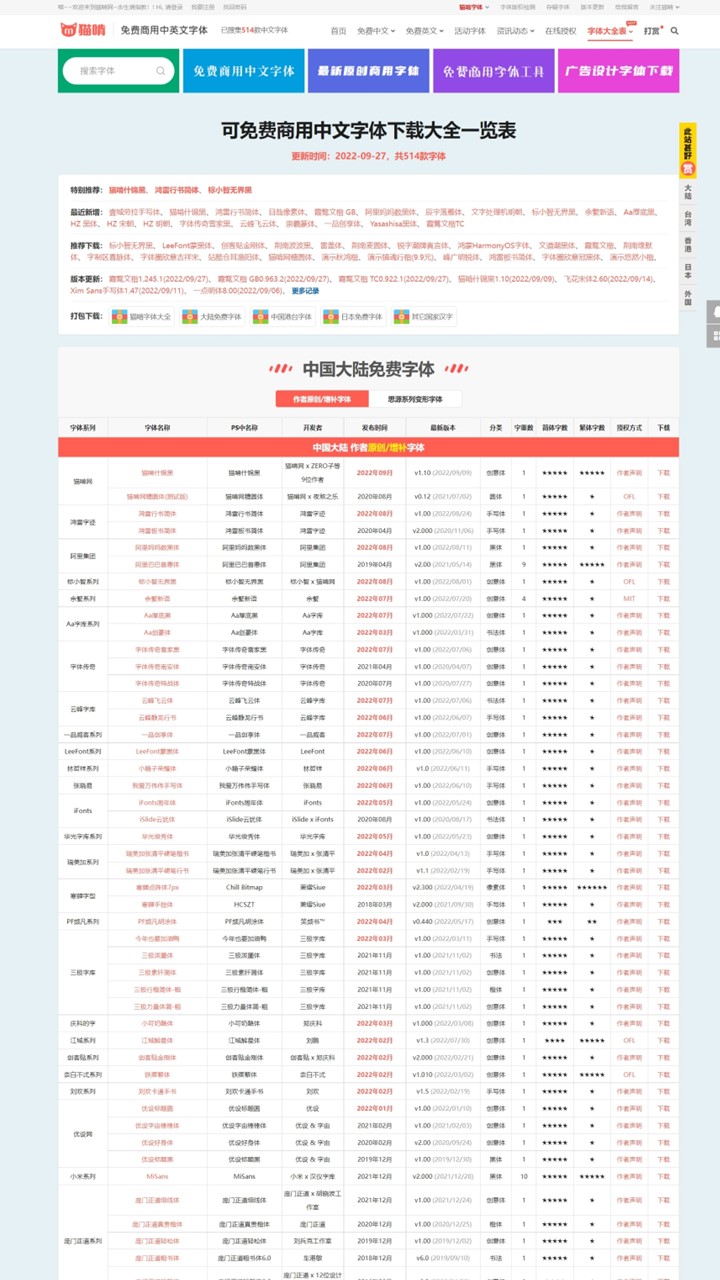
Task: Open 作者声明 for 猫啃什锦黑 row
Action: [629, 472]
